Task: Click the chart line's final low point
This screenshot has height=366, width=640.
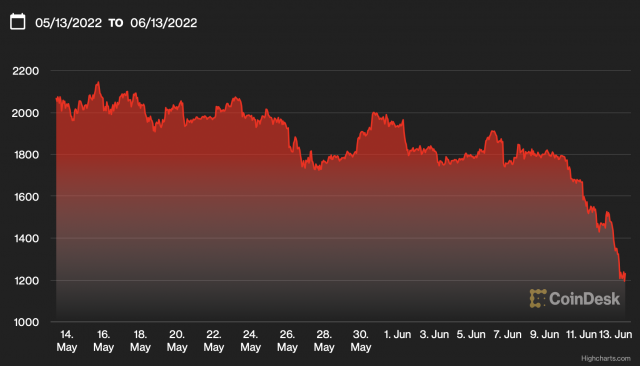Action: point(624,280)
